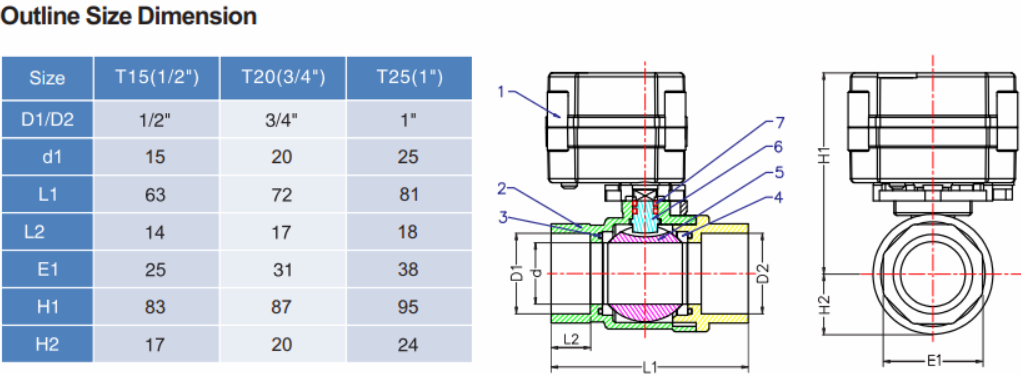
Task: Click the 'Outline Size Dimension' heading
Action: pos(129,17)
